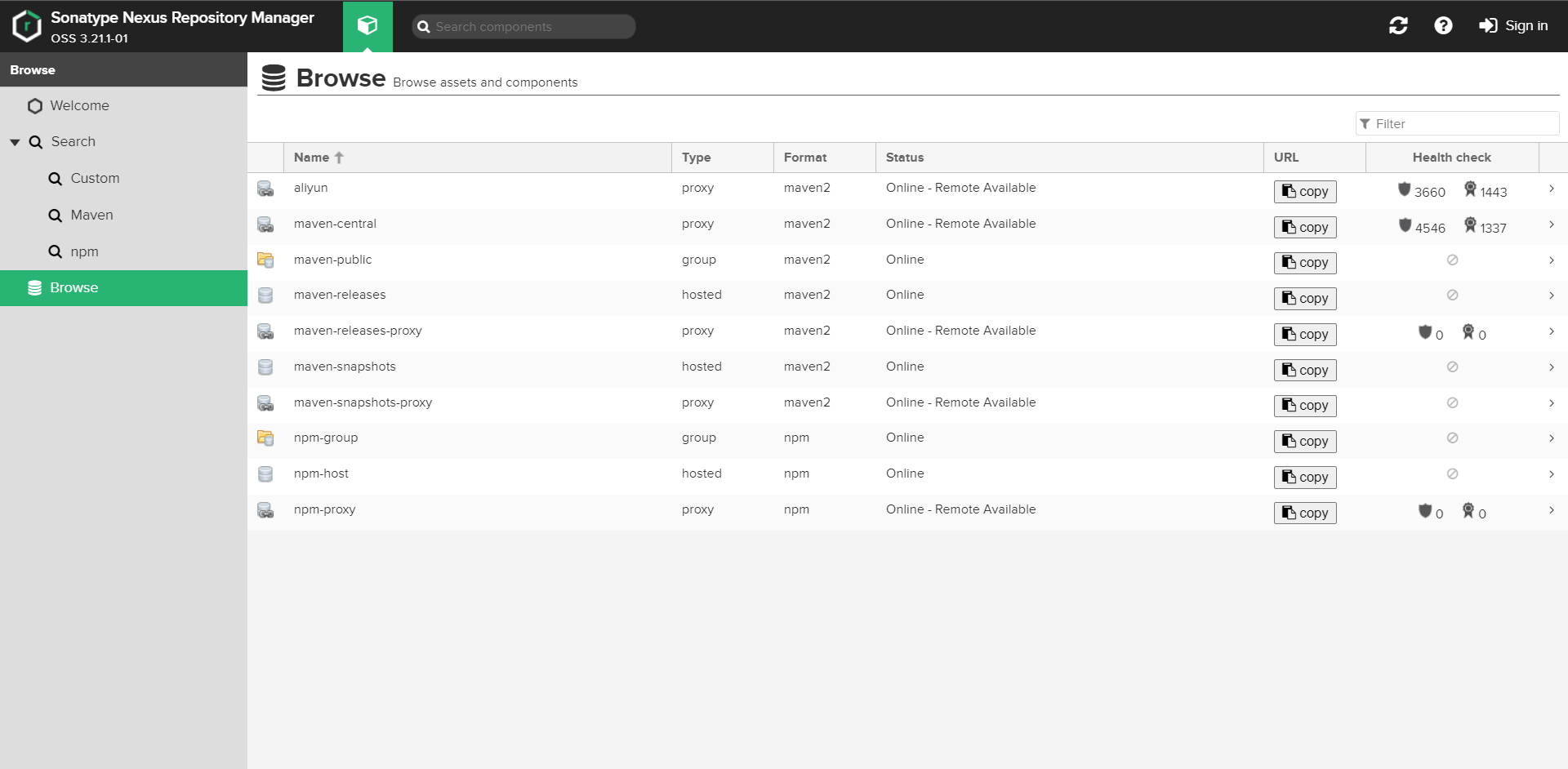The width and height of the screenshot is (1568, 769).
Task: Expand the maven-releases row chevron
Action: click(x=1552, y=296)
